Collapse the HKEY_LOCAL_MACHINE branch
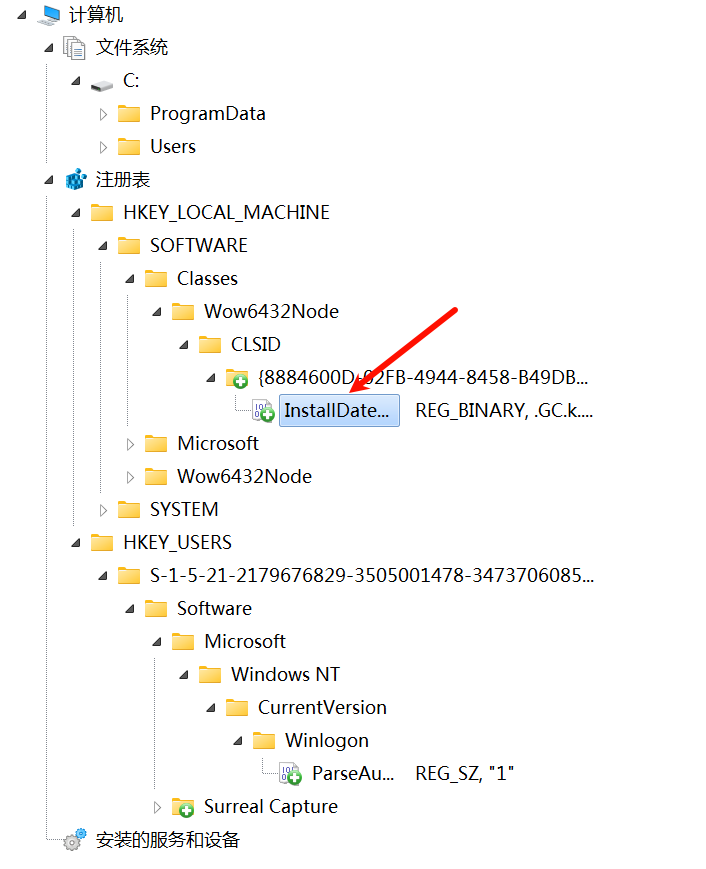706x869 pixels. click(x=76, y=213)
